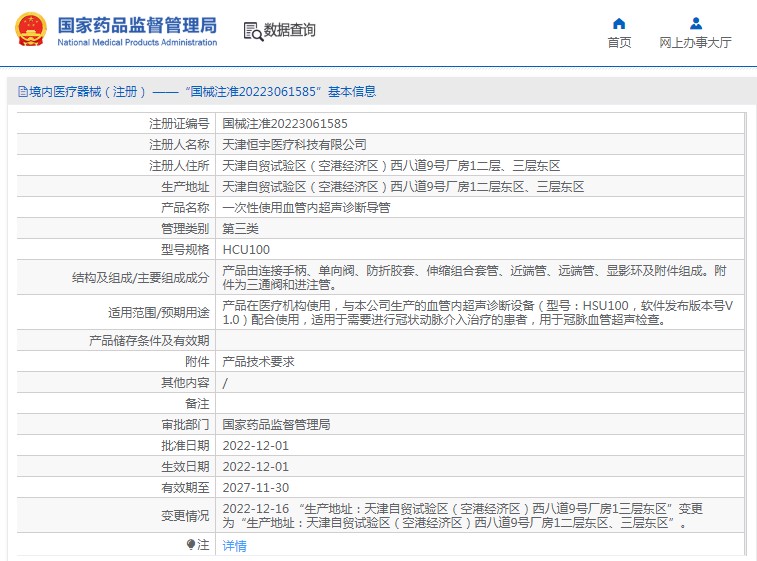Click the 生产地址 address value
Image resolution: width=757 pixels, height=561 pixels.
click(403, 186)
